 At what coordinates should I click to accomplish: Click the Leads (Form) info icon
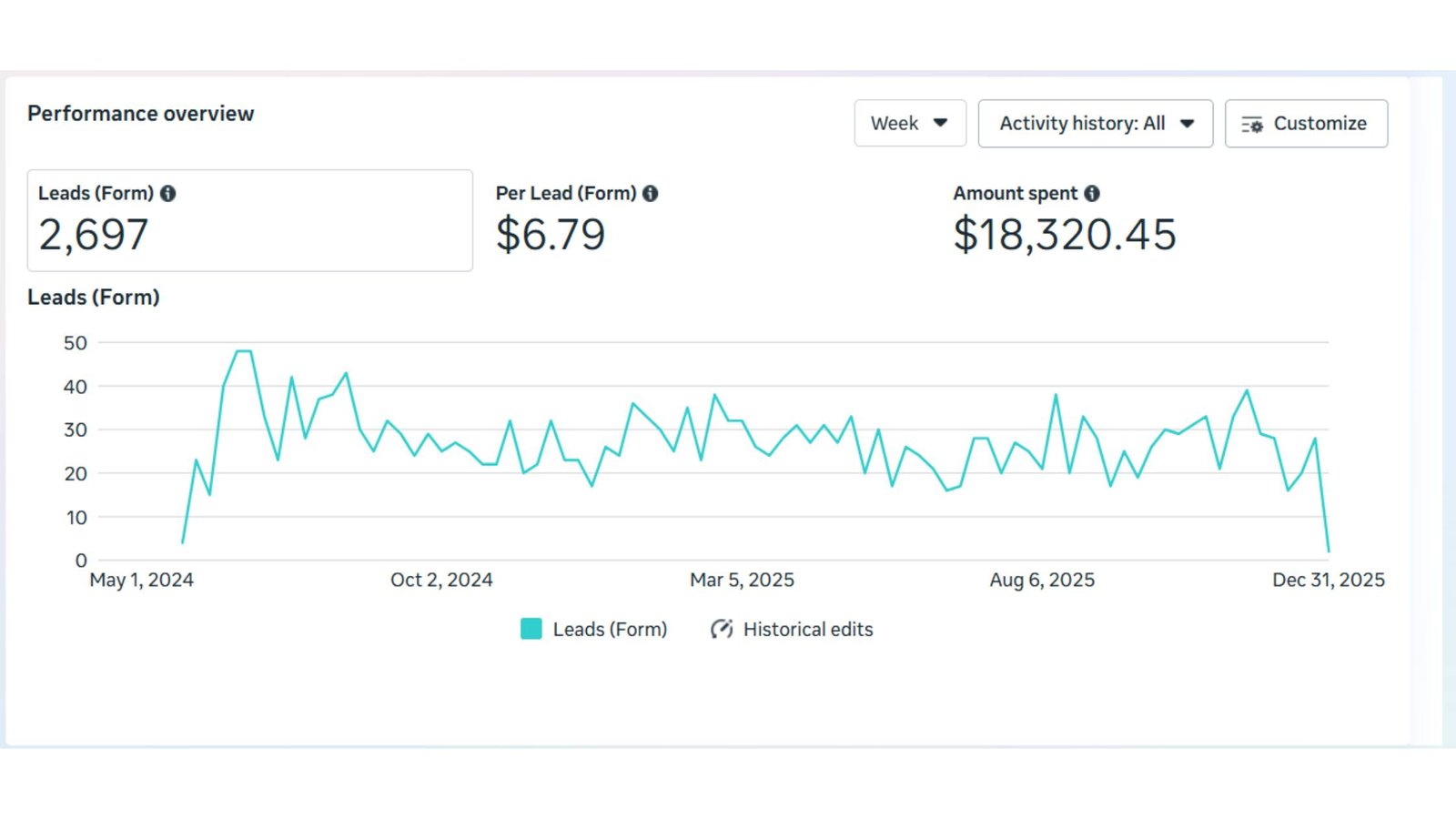[169, 193]
